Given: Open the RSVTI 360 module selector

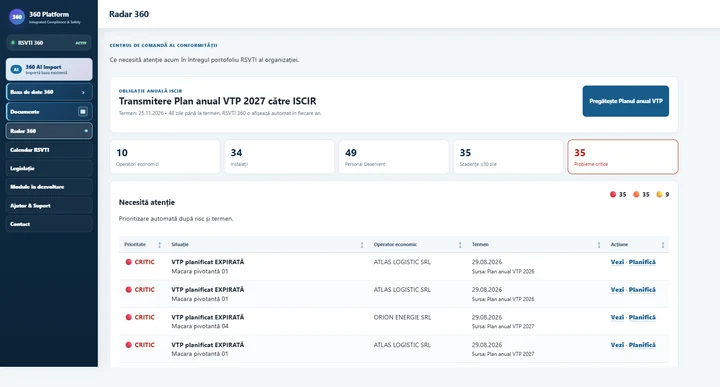Looking at the screenshot, I should point(49,43).
